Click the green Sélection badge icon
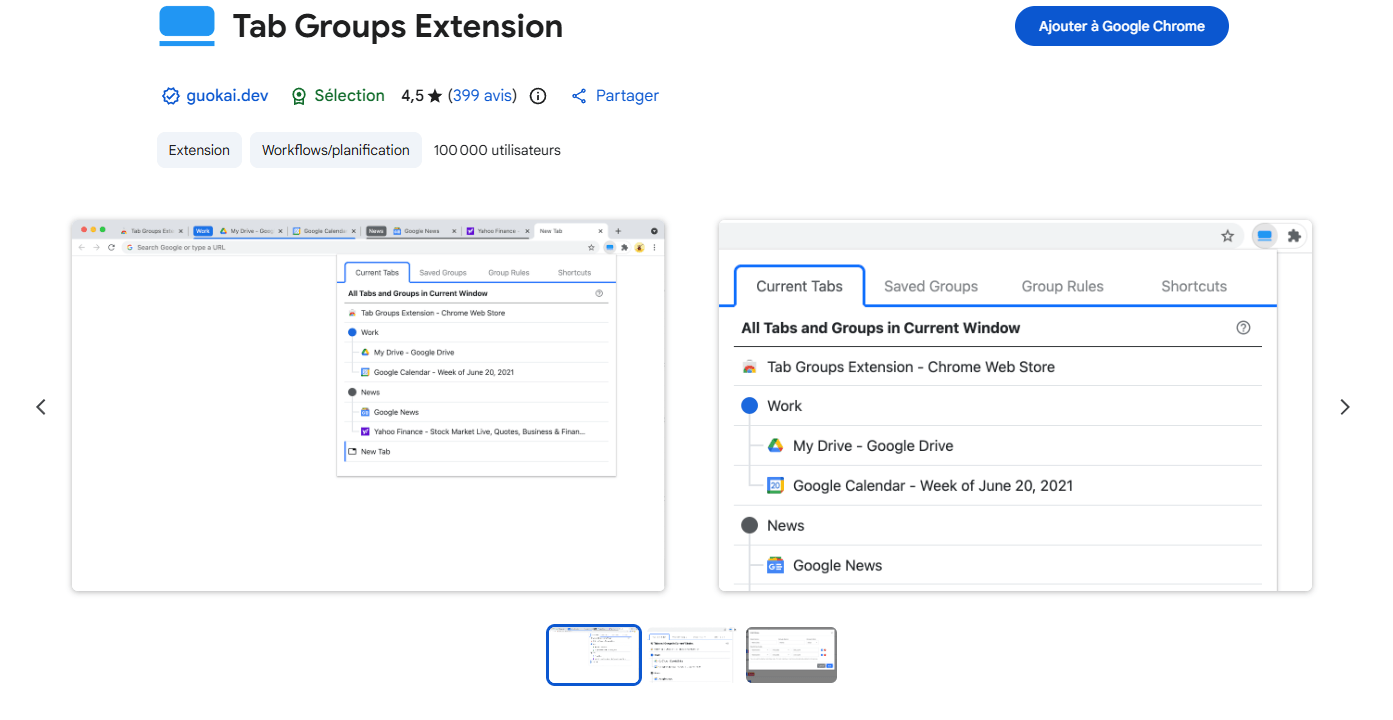This screenshot has height=720, width=1393. (x=298, y=95)
